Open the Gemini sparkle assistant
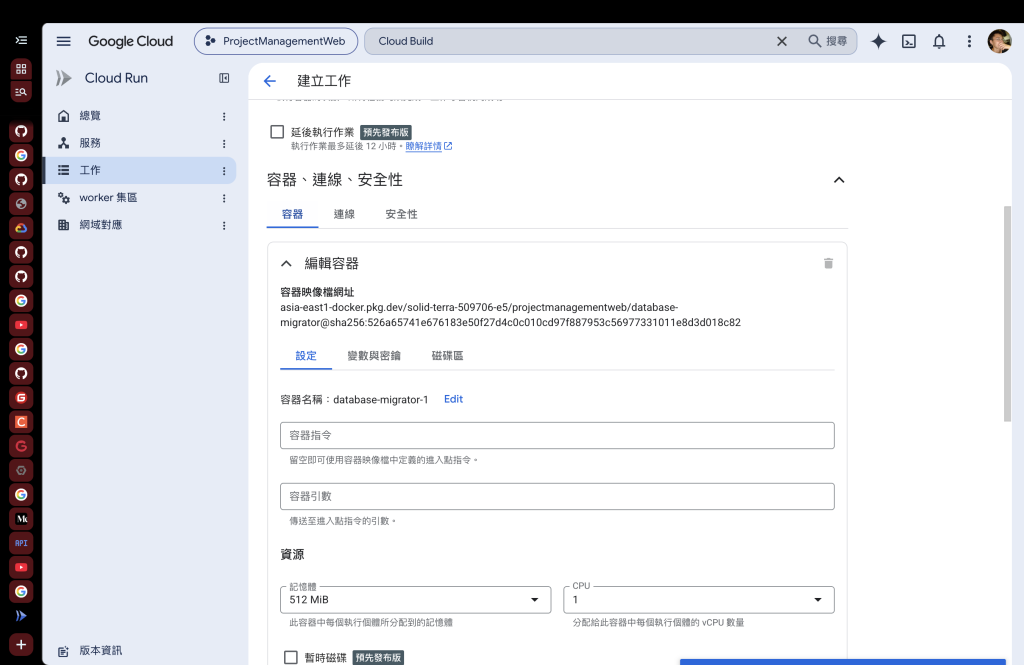This screenshot has width=1024, height=665. 878,41
